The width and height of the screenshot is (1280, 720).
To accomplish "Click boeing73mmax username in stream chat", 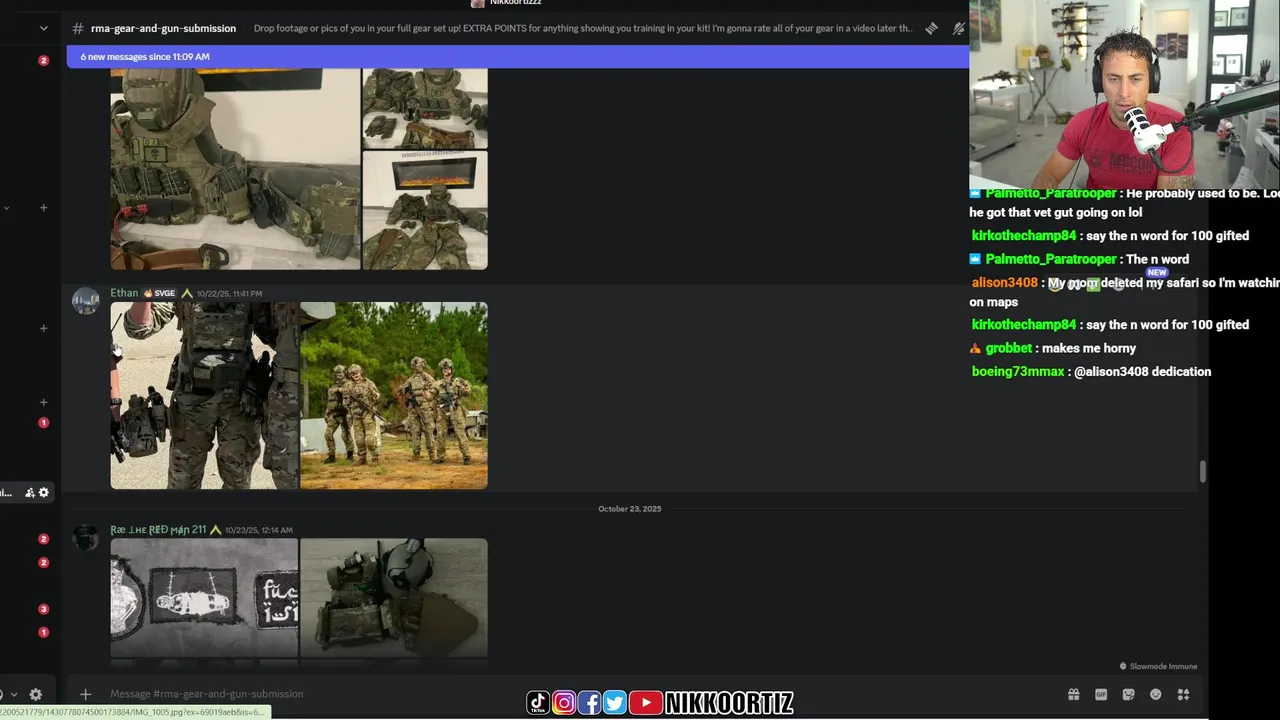I will click(x=1018, y=372).
